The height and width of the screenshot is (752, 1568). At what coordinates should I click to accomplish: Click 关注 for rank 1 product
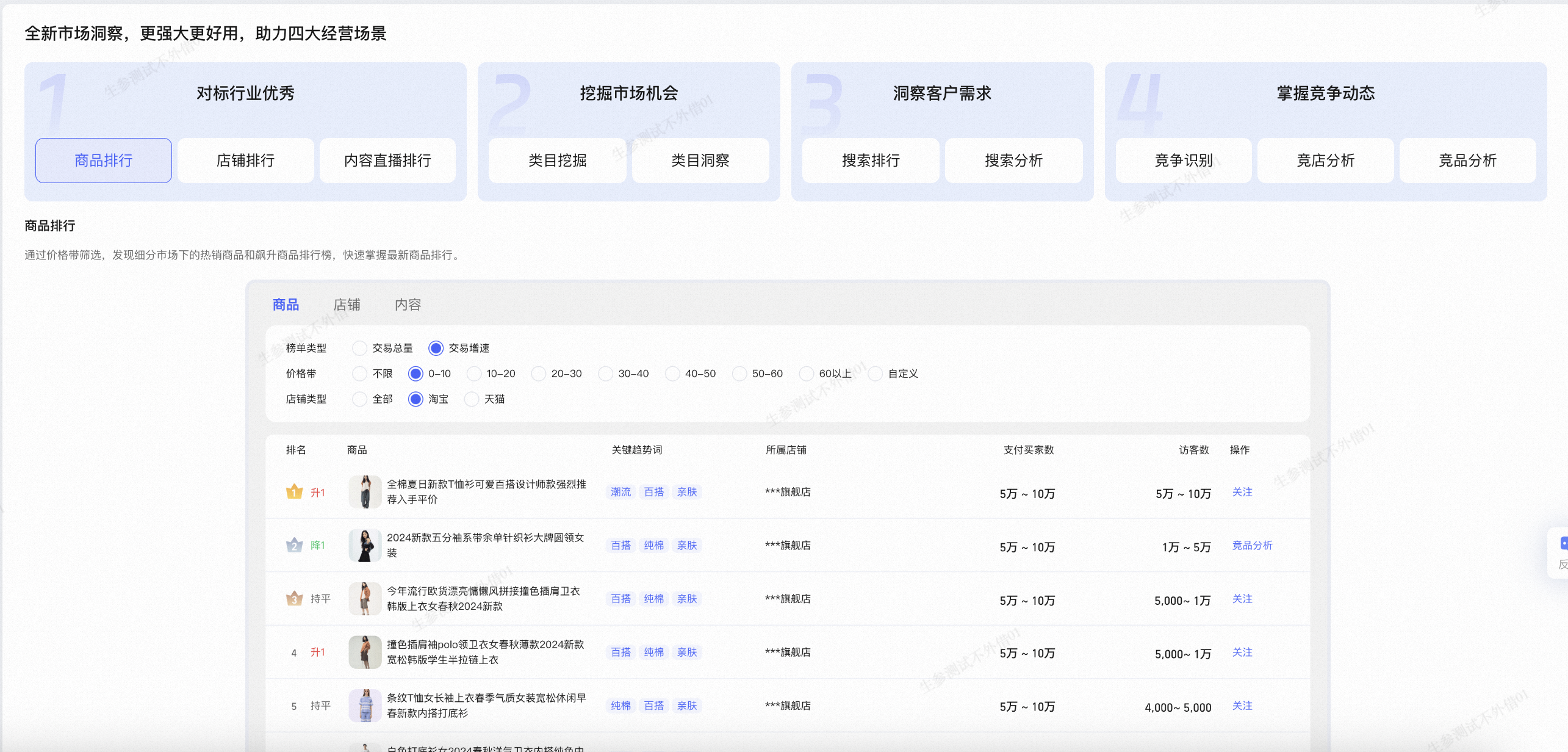[1242, 492]
